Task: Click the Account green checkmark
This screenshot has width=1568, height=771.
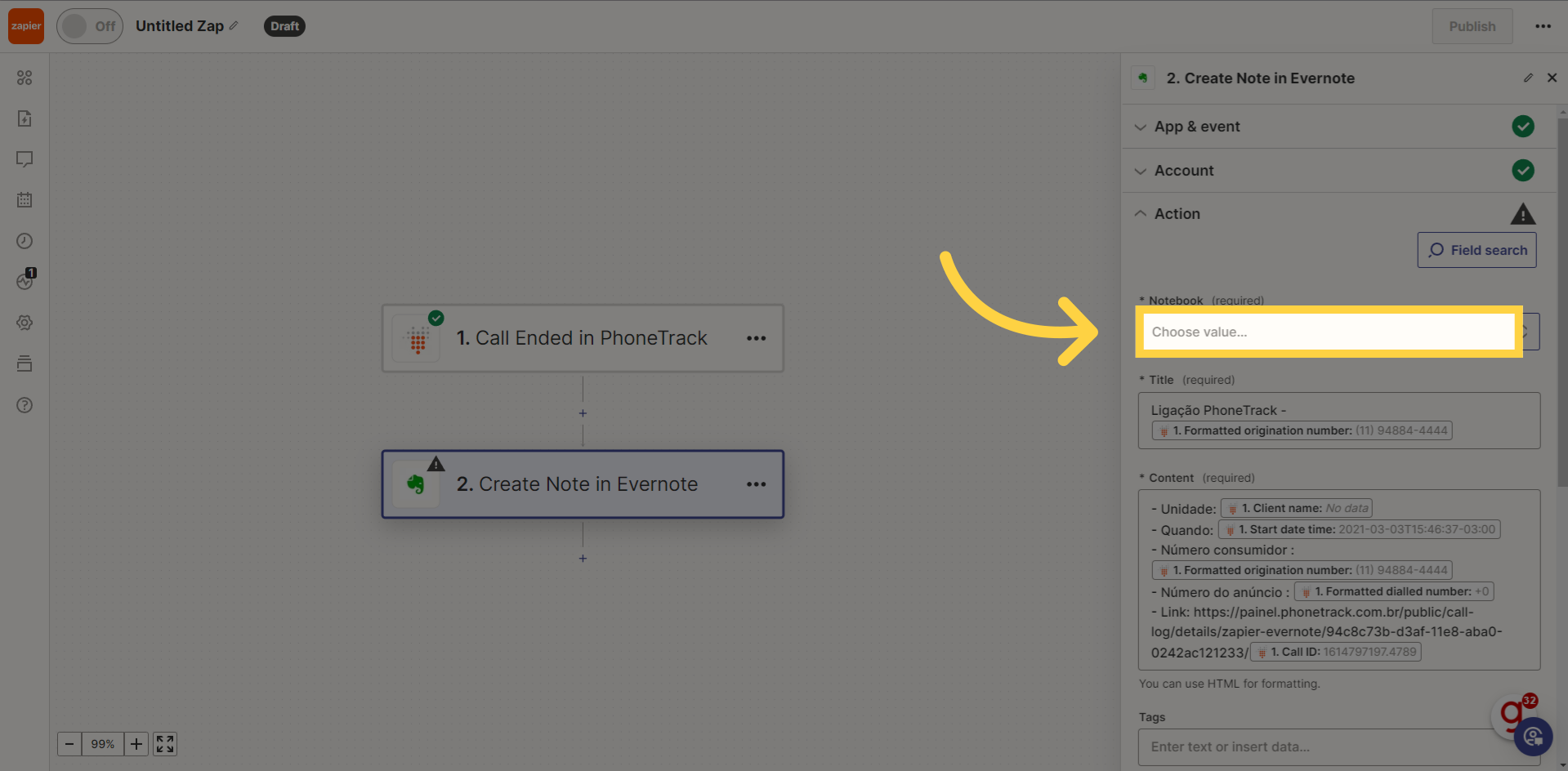Action: tap(1522, 171)
